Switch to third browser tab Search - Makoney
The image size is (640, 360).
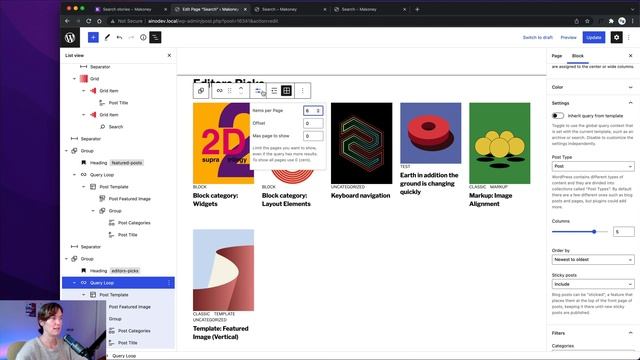(x=290, y=9)
